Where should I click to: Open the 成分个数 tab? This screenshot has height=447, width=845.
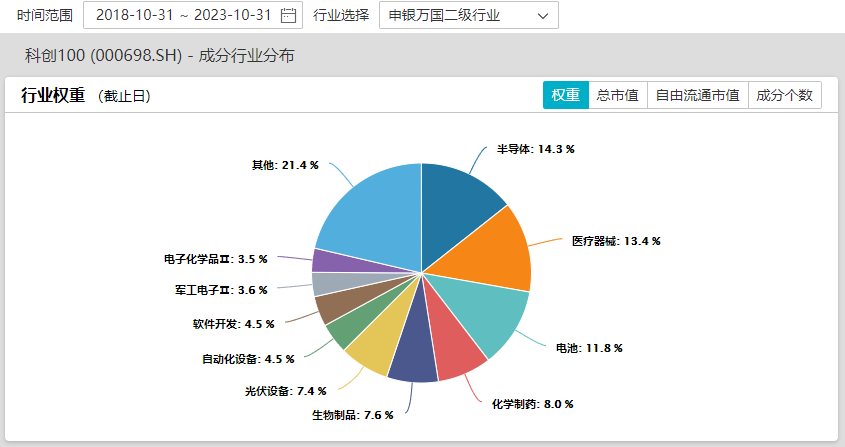pyautogui.click(x=785, y=95)
